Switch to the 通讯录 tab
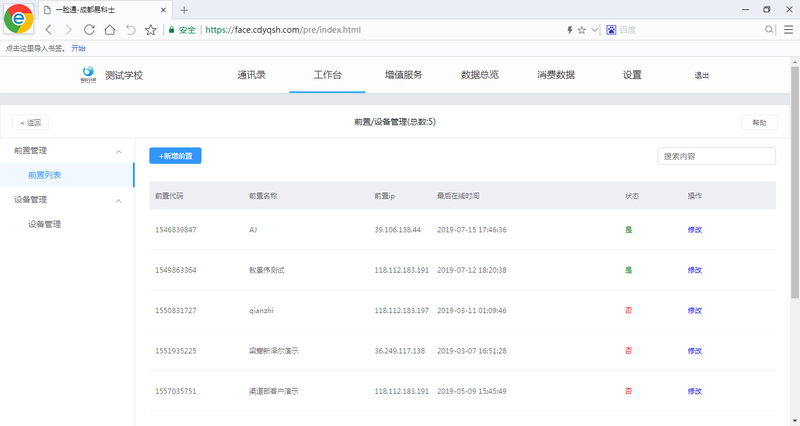 coord(251,75)
